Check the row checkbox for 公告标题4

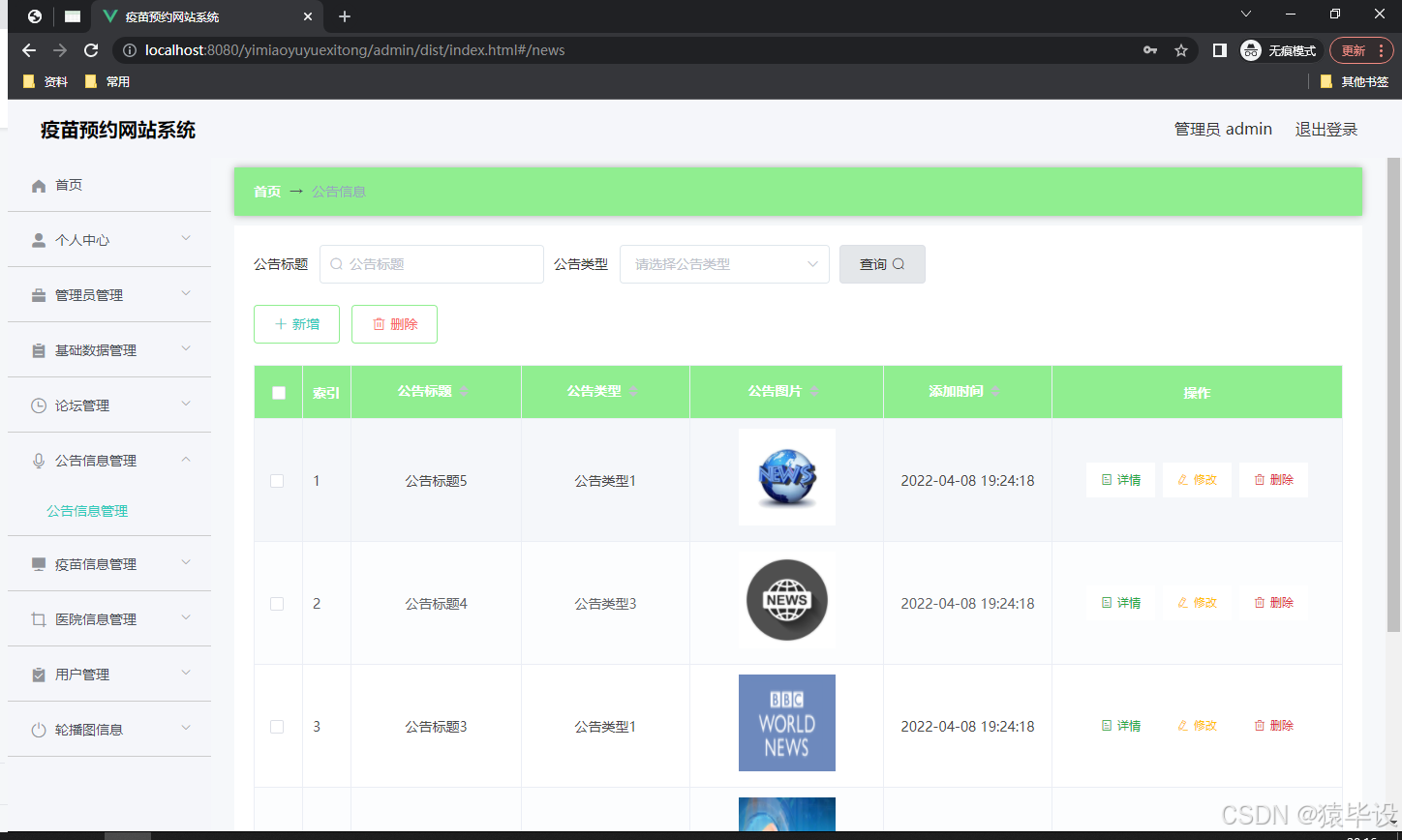click(277, 604)
